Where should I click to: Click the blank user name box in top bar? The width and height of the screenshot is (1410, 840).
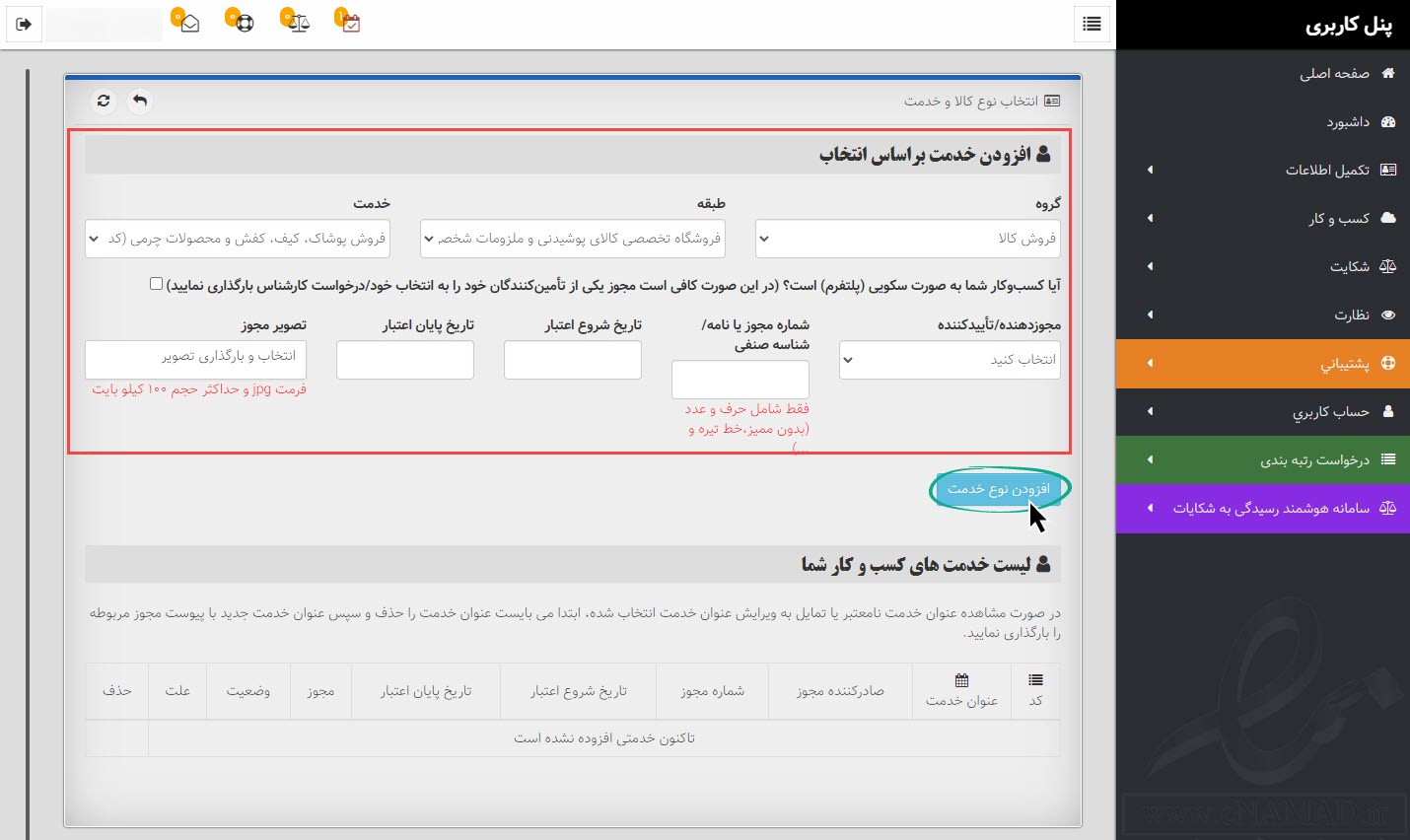(x=105, y=24)
